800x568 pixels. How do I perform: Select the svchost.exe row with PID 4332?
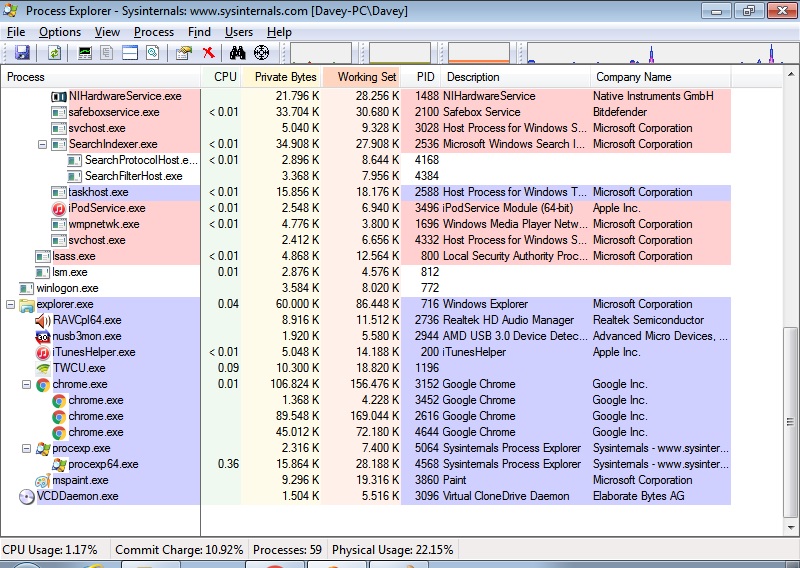pos(365,240)
